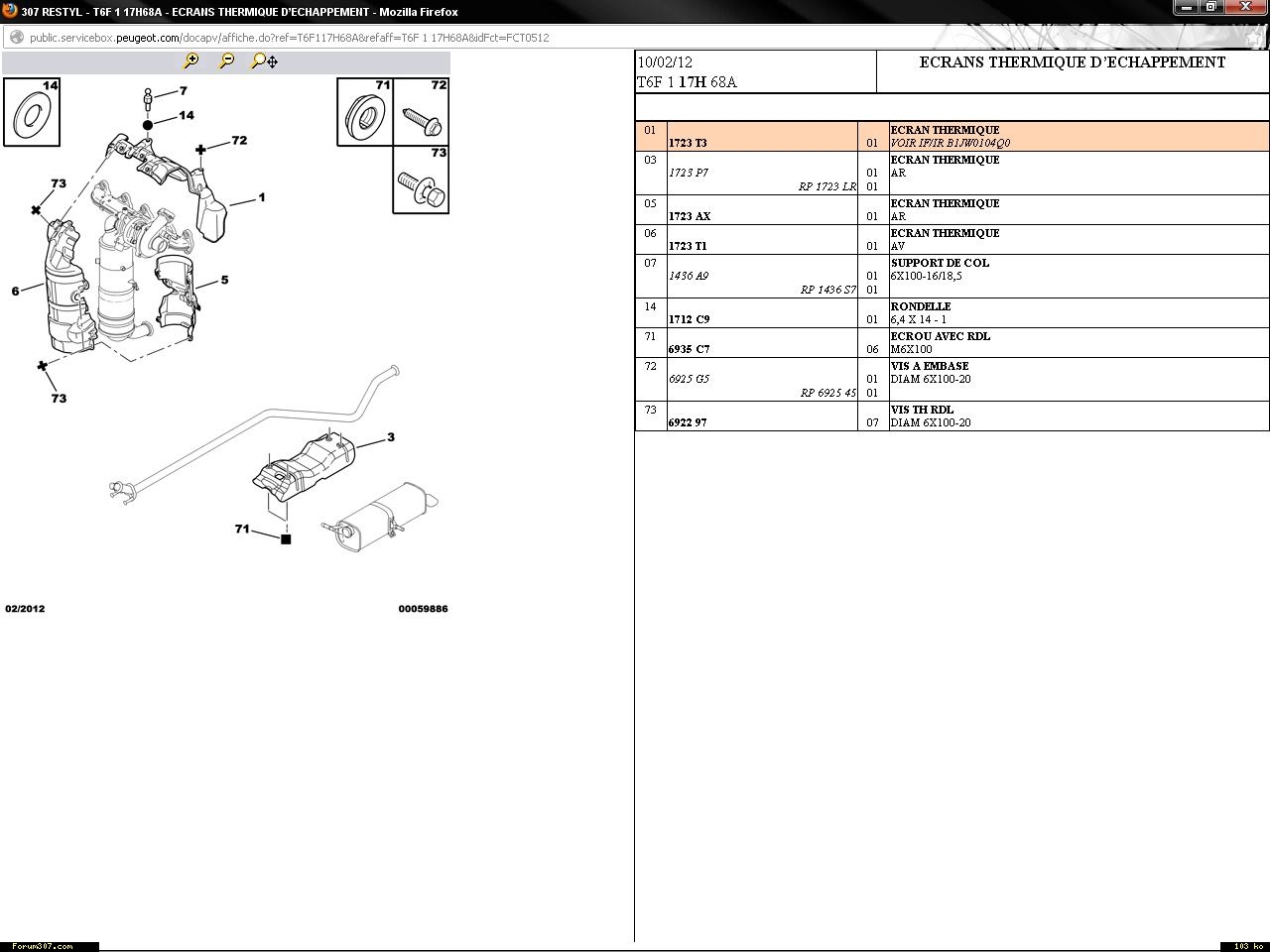
Task: Click replacement reference RP 1436 S7
Action: point(827,290)
